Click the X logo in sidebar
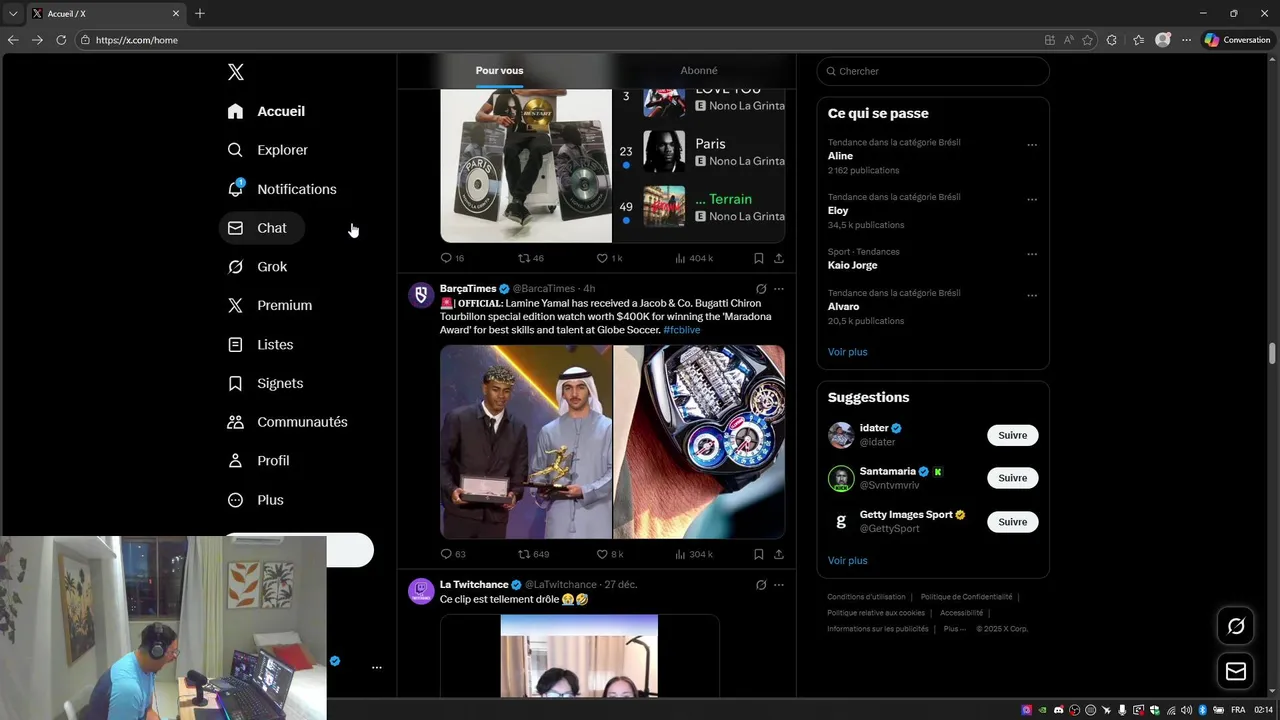This screenshot has width=1280, height=720. tap(236, 72)
